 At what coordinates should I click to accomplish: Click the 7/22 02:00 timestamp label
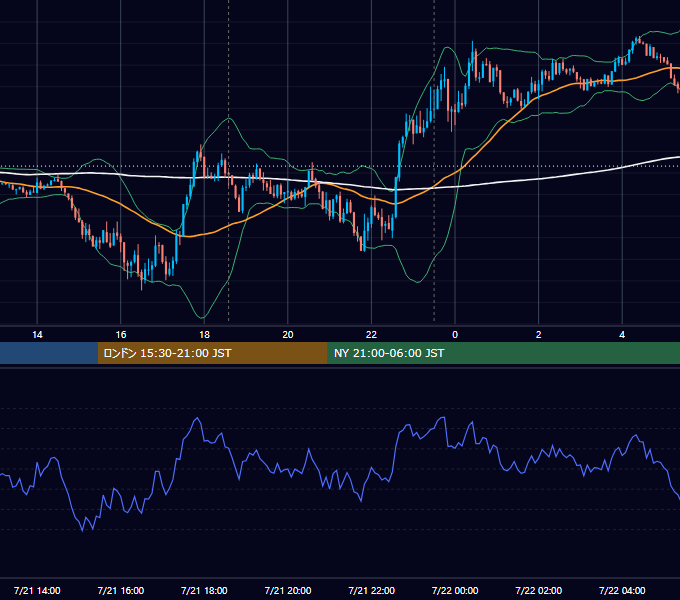(539, 590)
